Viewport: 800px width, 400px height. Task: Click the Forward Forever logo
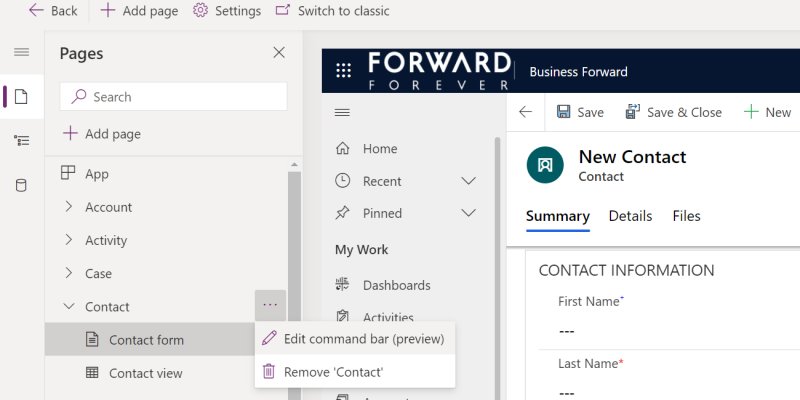click(439, 70)
